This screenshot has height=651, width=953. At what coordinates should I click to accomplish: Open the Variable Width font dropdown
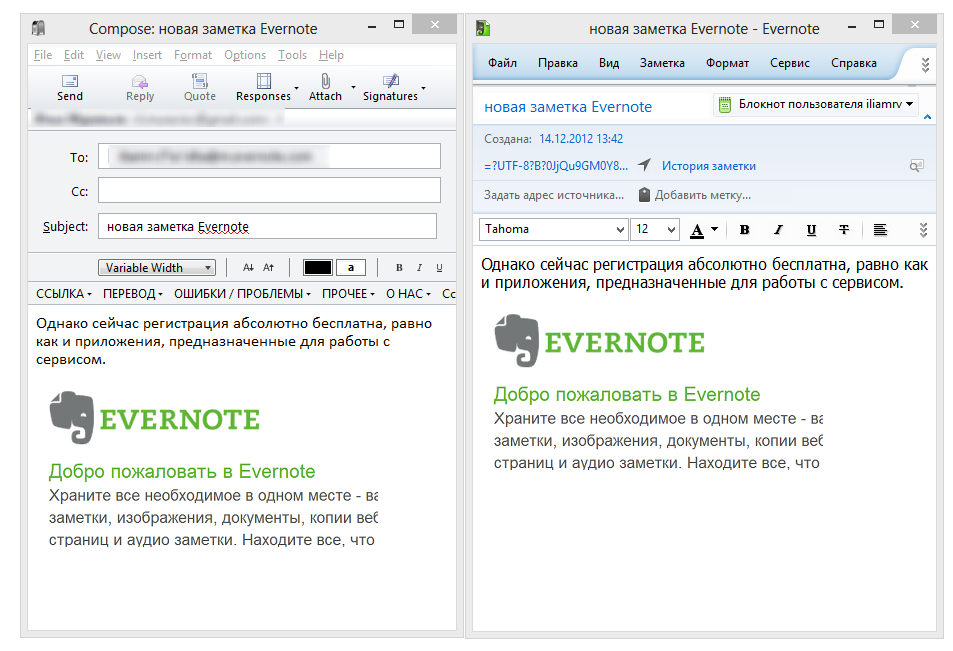pos(157,268)
